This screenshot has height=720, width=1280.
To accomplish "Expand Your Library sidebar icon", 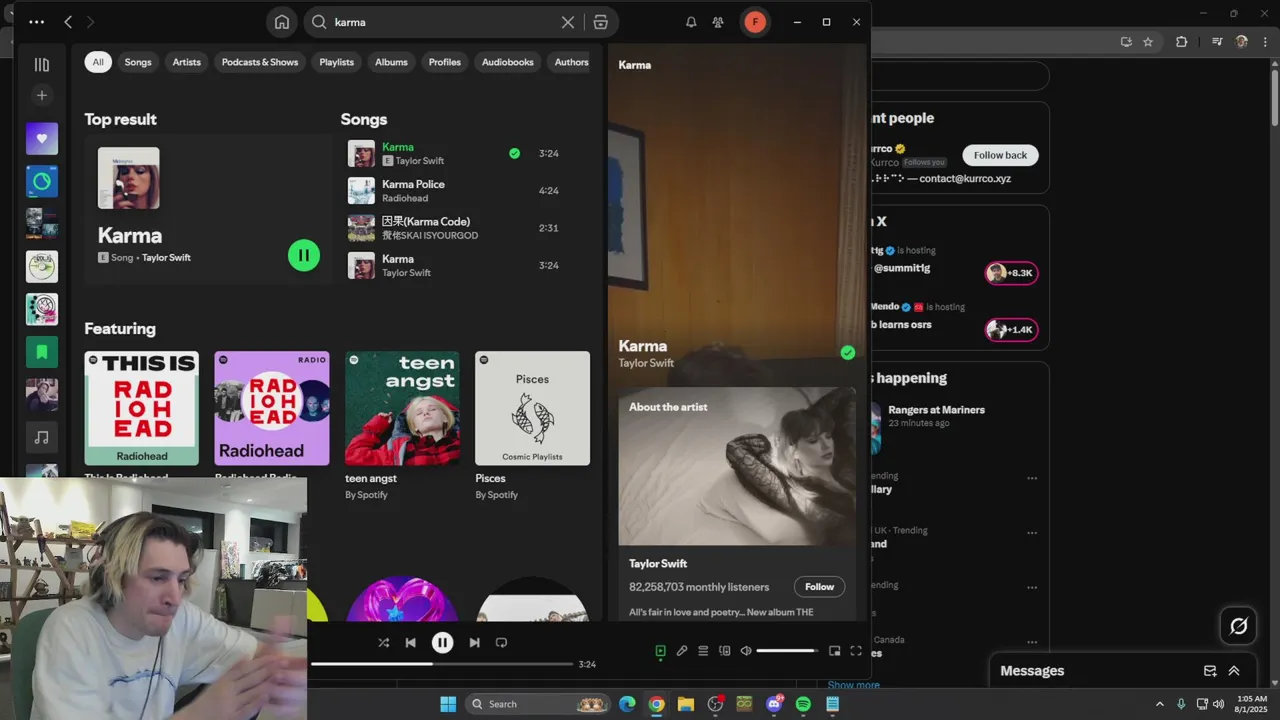I will (x=41, y=65).
